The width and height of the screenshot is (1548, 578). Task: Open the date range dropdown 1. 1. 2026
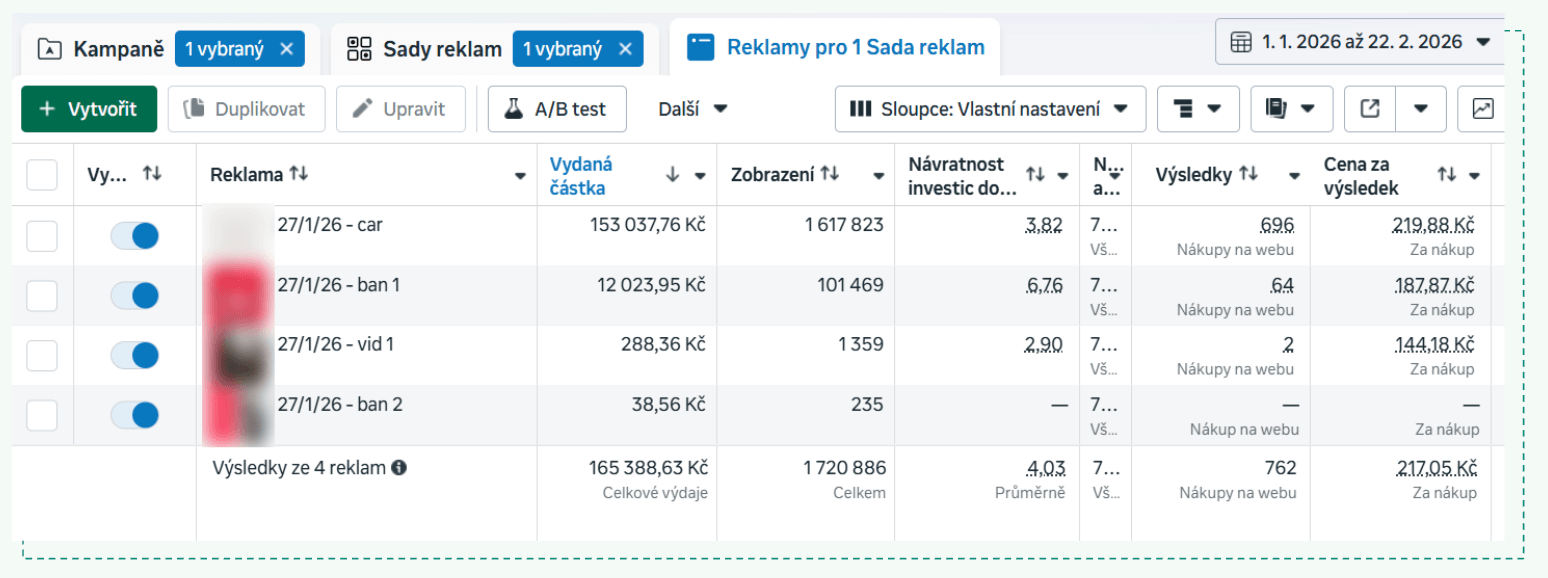pos(1360,42)
